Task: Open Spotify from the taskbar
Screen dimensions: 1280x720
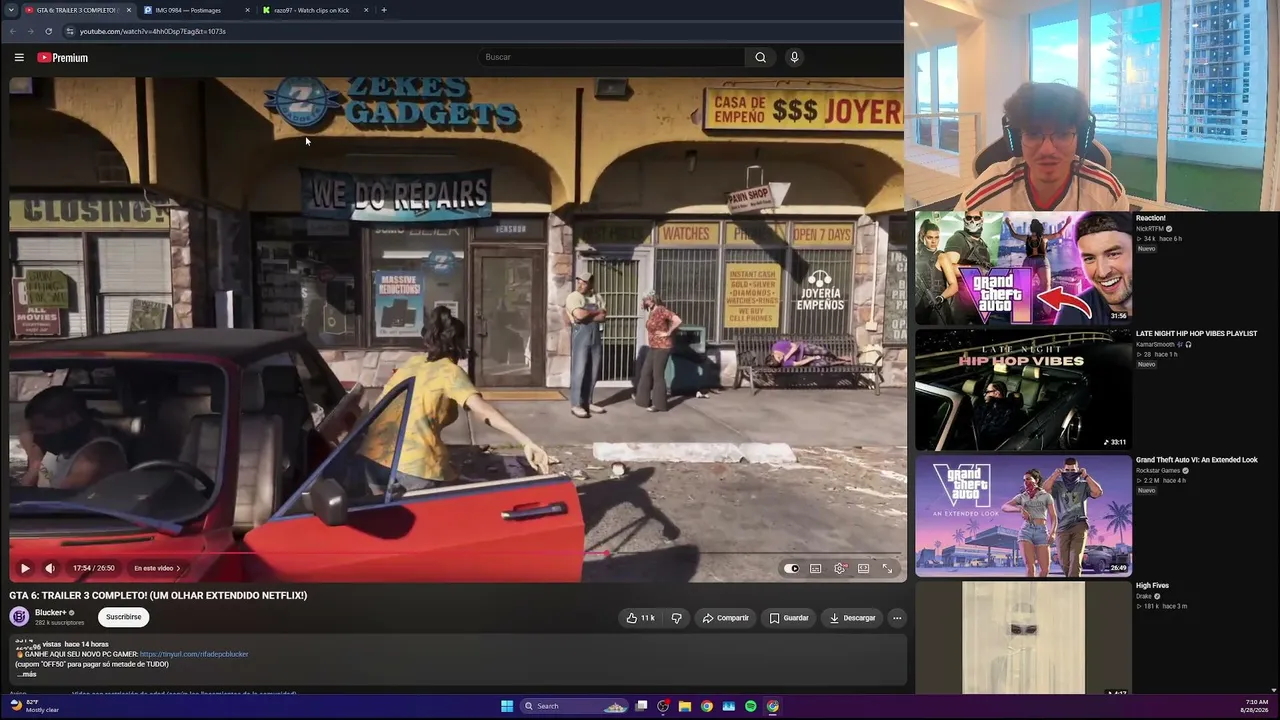Action: (x=751, y=706)
